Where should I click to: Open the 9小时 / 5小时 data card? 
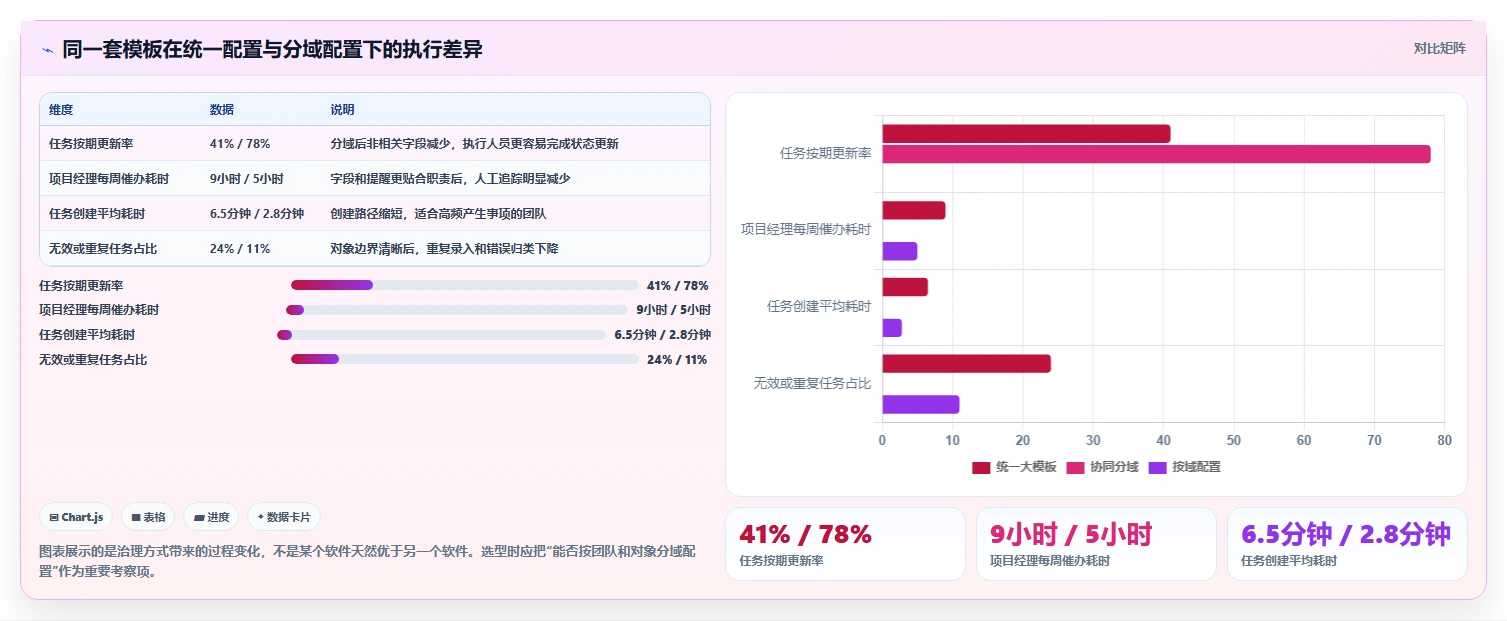tap(1096, 544)
